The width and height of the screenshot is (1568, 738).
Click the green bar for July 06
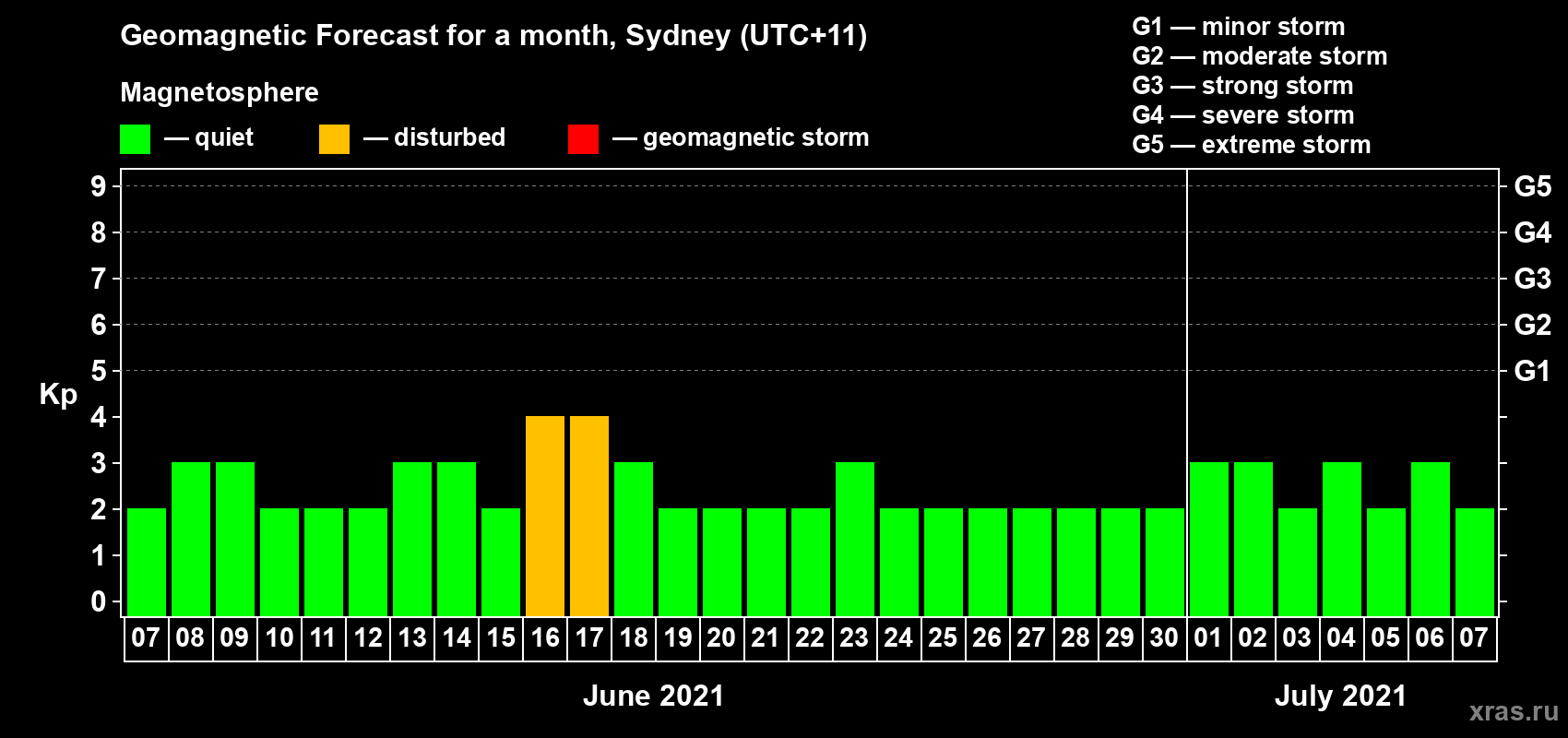point(1431,539)
